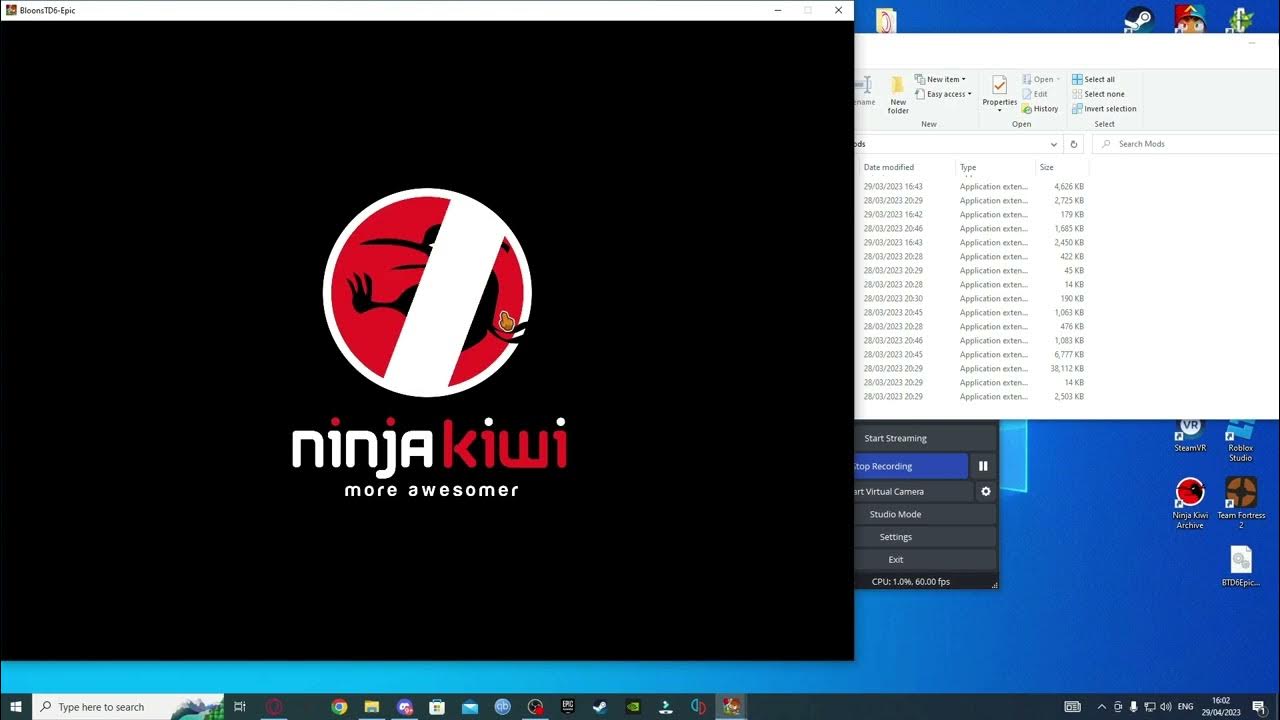
Task: Toggle Studio Mode in OBS
Action: click(x=925, y=514)
